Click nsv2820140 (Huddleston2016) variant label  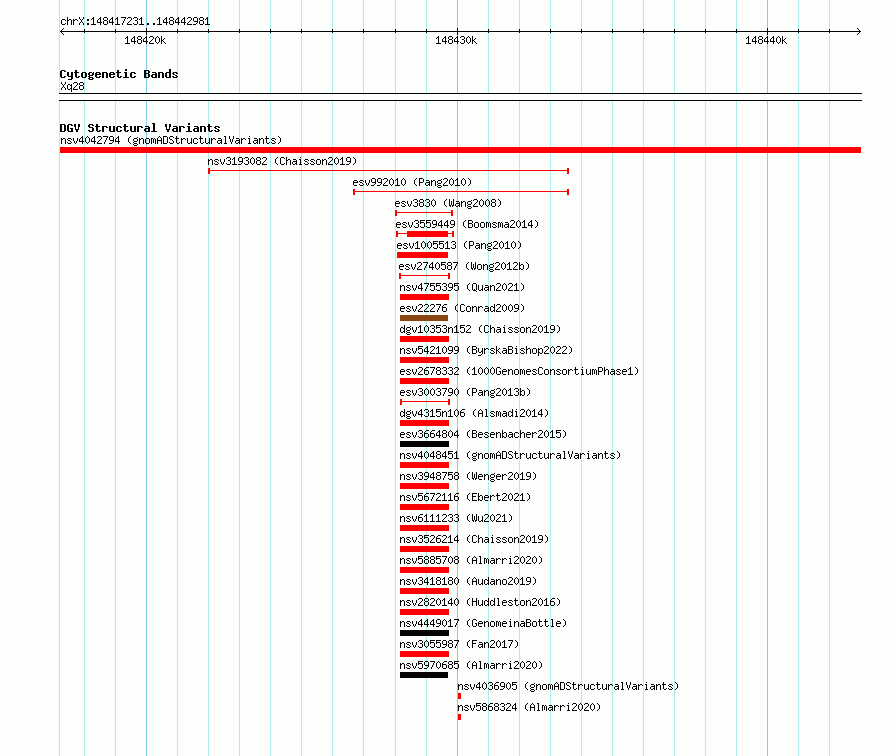pyautogui.click(x=480, y=602)
